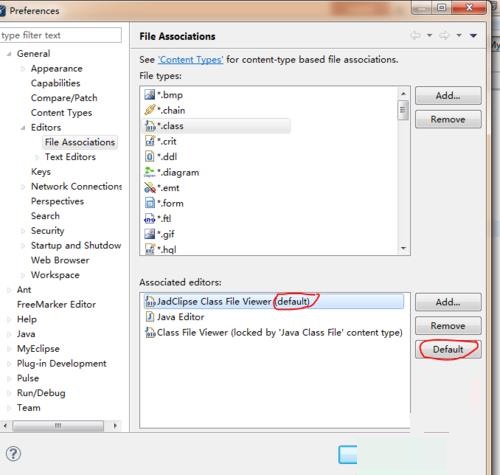Select the *.diagram file type icon

click(x=150, y=172)
